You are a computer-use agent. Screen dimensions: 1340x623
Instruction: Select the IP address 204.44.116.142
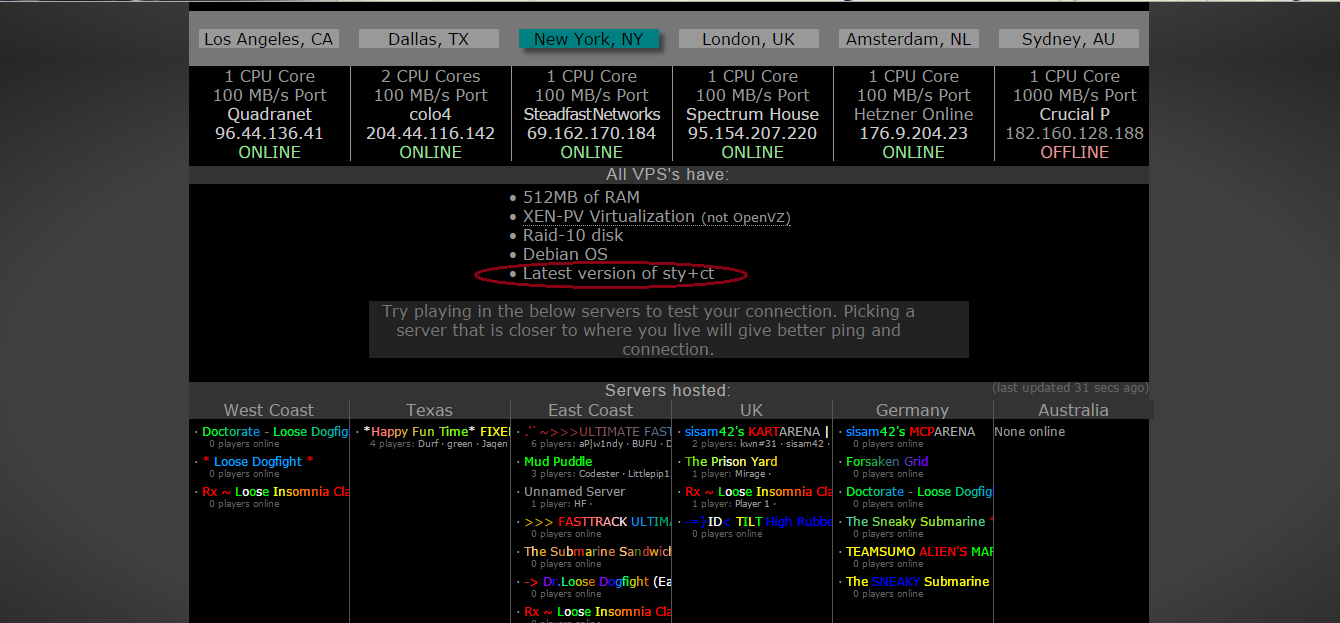tap(430, 133)
